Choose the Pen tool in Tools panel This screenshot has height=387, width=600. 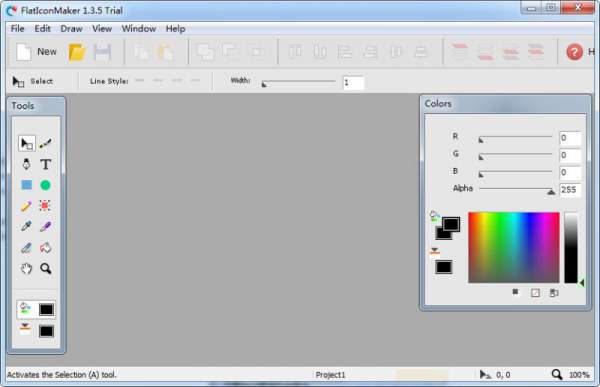(x=26, y=164)
